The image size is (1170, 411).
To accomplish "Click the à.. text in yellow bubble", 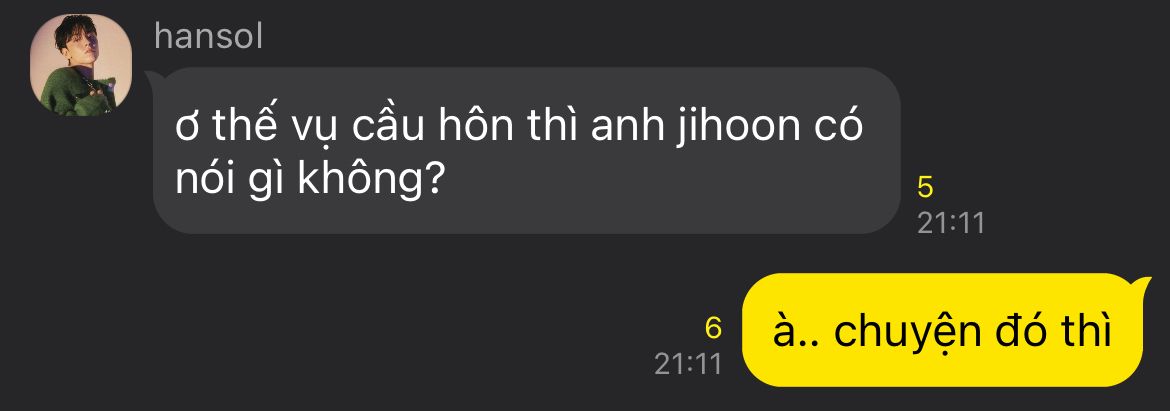I will (x=796, y=334).
